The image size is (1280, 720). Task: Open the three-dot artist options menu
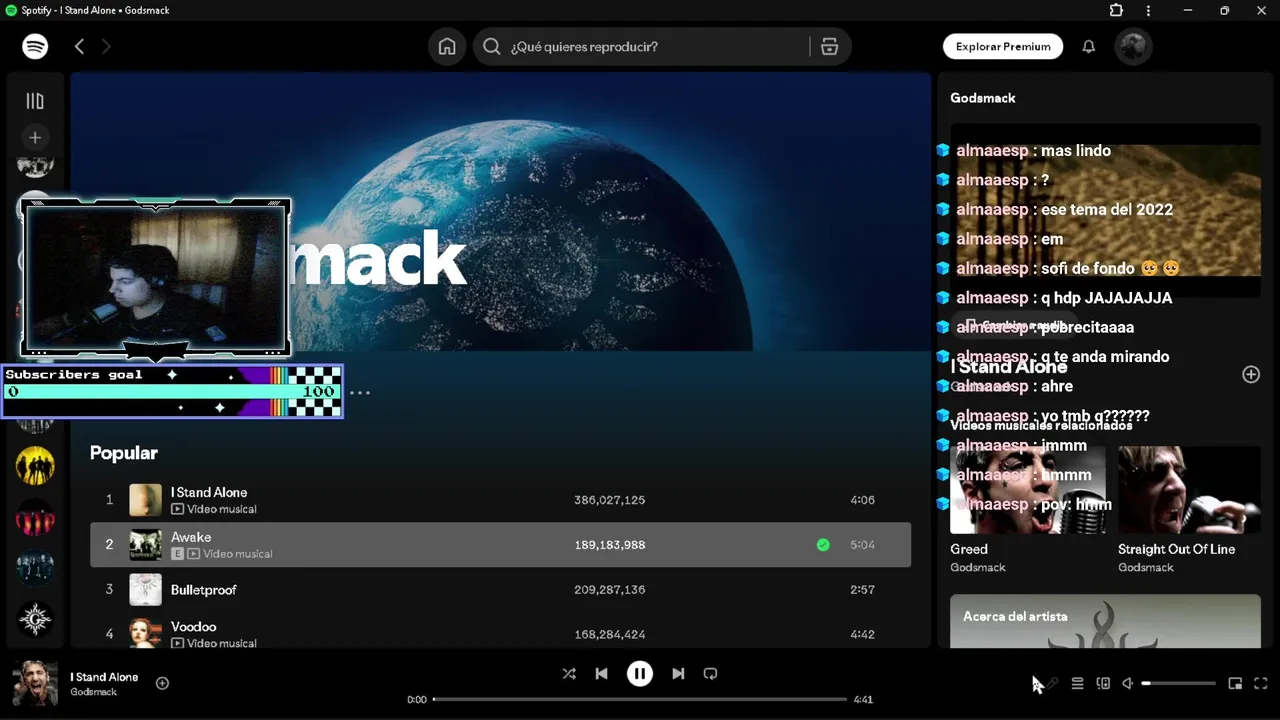click(360, 393)
